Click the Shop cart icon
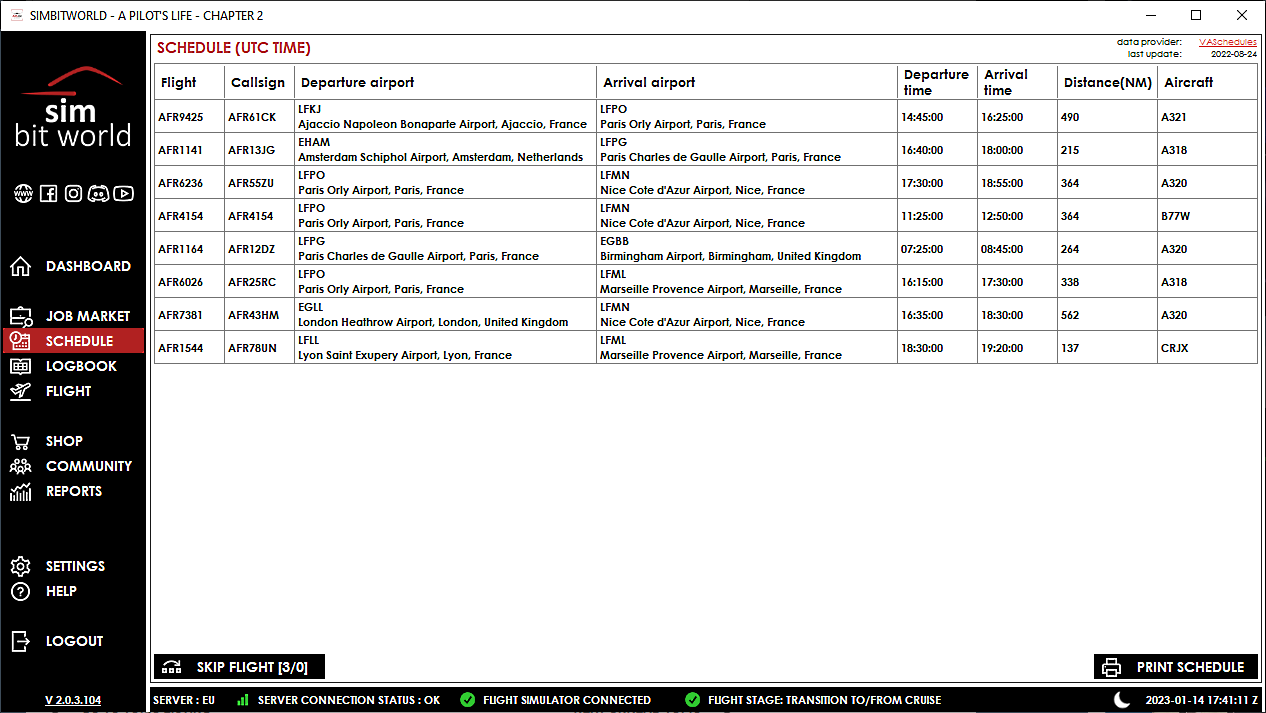Image resolution: width=1266 pixels, height=713 pixels. click(x=20, y=441)
